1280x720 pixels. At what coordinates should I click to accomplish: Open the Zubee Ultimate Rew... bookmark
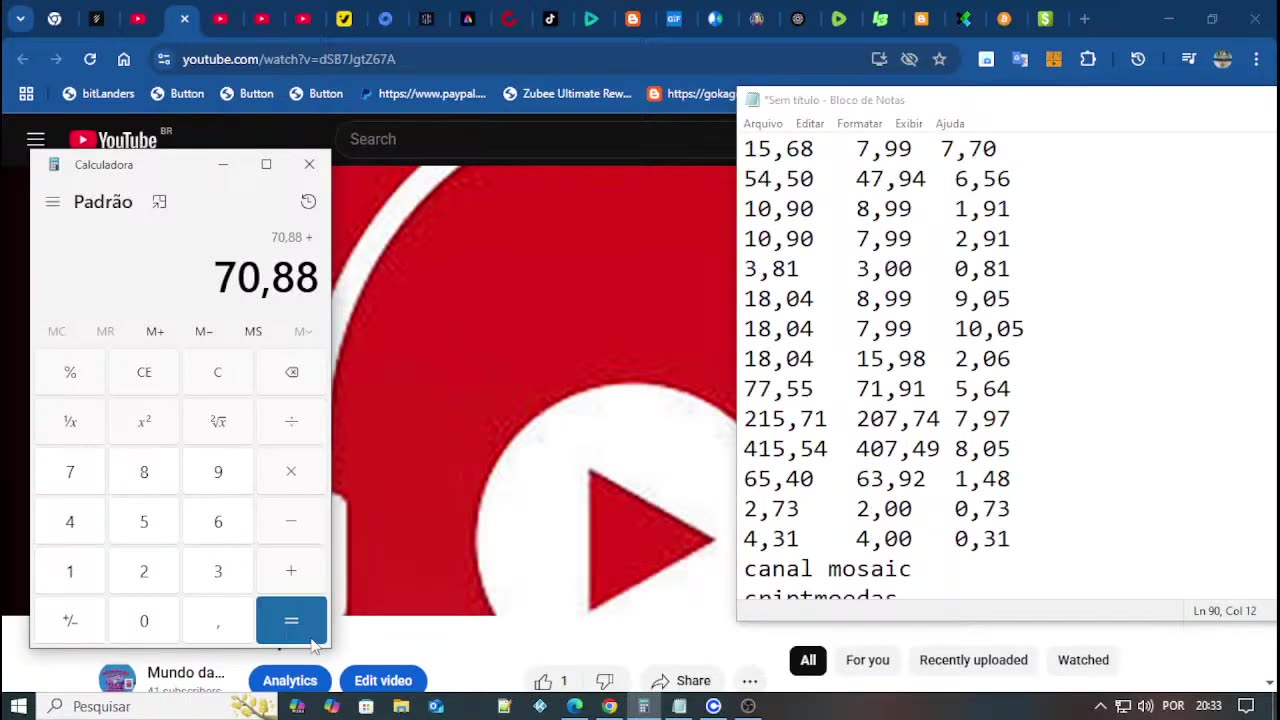pos(567,93)
